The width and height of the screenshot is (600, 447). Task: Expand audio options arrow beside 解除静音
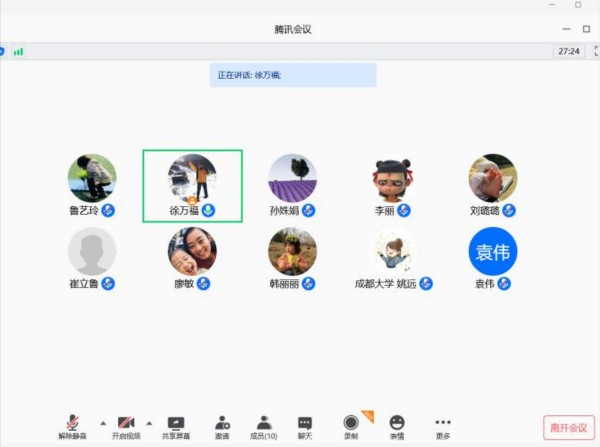pos(101,422)
